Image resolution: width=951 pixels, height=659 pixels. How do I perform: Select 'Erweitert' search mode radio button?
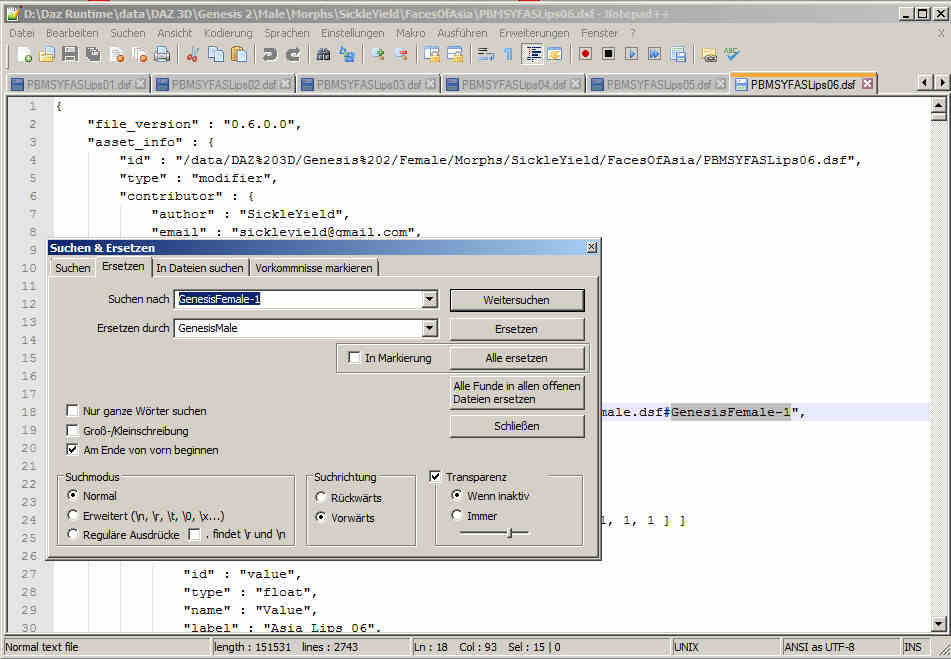point(72,515)
